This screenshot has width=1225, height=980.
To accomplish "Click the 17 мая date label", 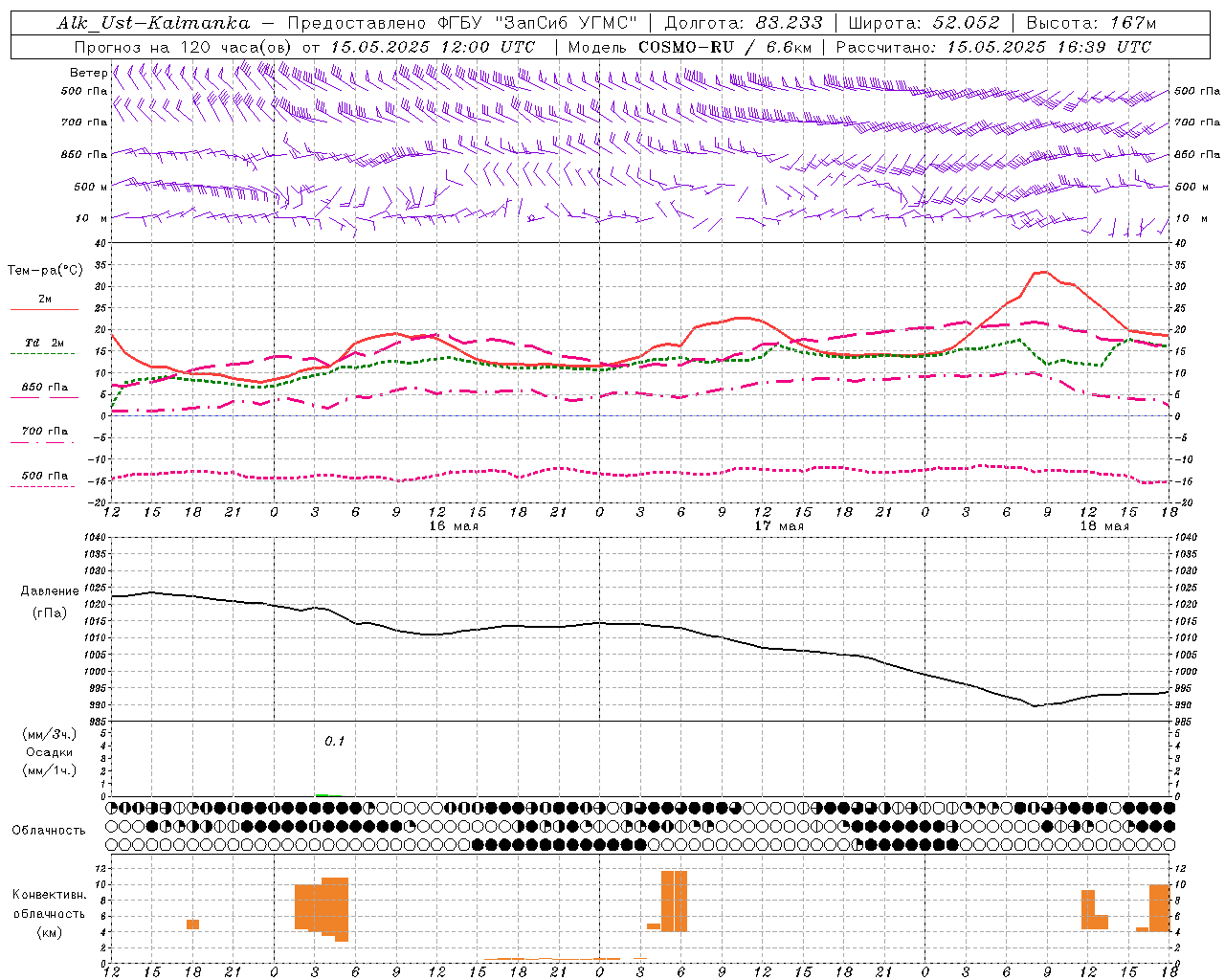I will (x=779, y=526).
